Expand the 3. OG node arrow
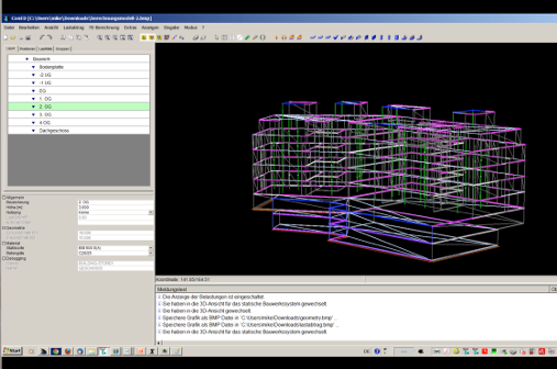Image resolution: width=557 pixels, height=369 pixels. click(x=33, y=115)
